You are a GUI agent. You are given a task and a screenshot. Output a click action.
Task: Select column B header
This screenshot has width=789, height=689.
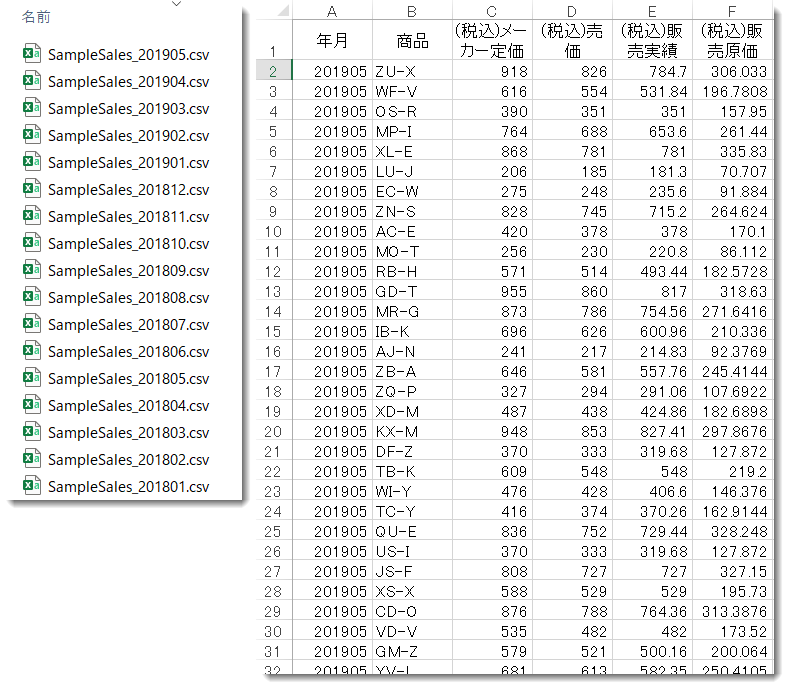click(412, 11)
